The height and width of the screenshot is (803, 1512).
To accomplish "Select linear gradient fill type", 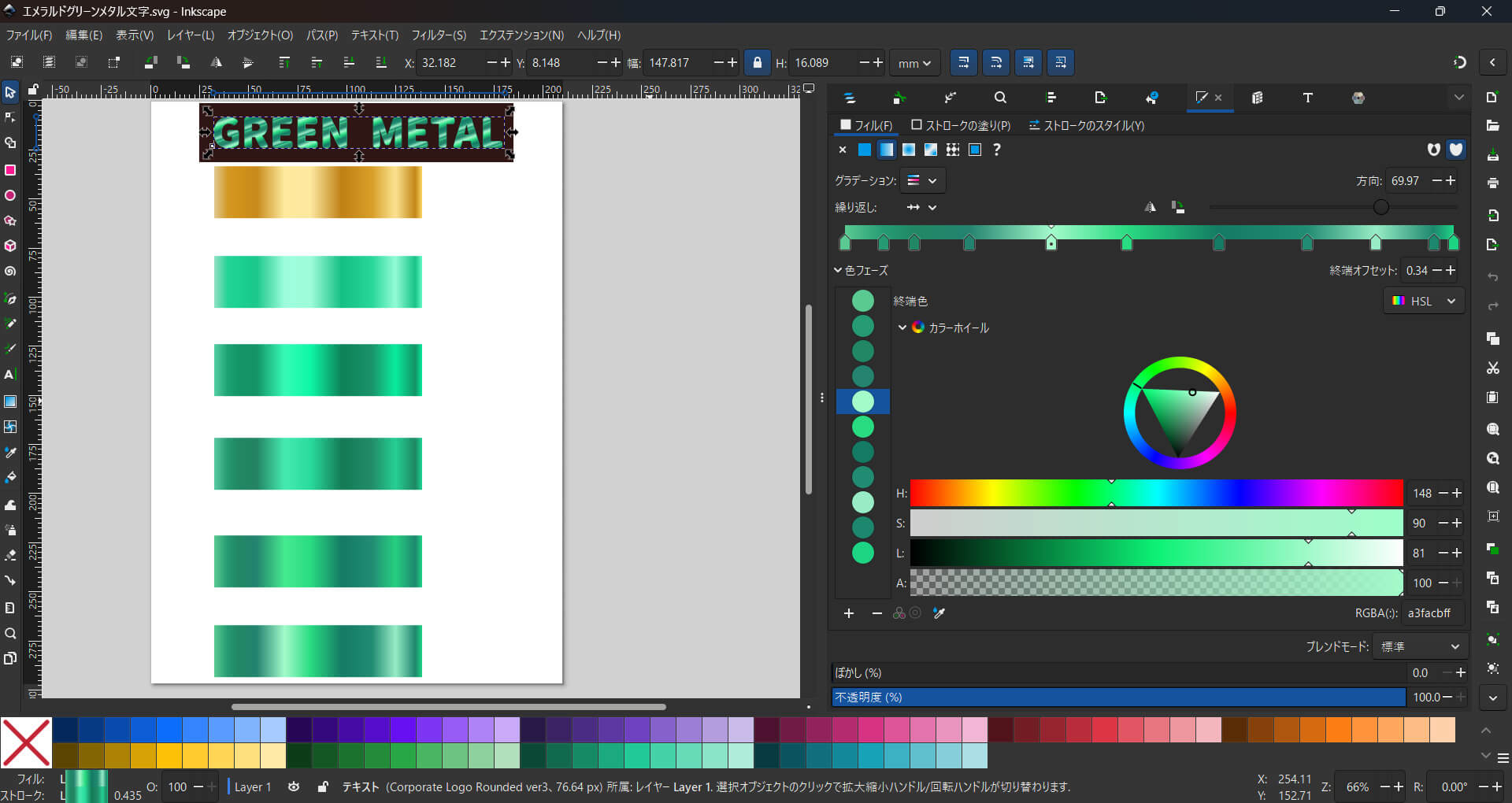I will [x=887, y=150].
